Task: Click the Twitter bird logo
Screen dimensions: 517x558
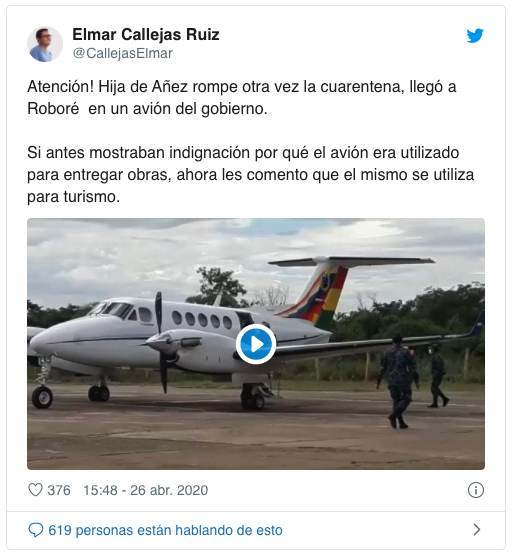Action: point(475,35)
